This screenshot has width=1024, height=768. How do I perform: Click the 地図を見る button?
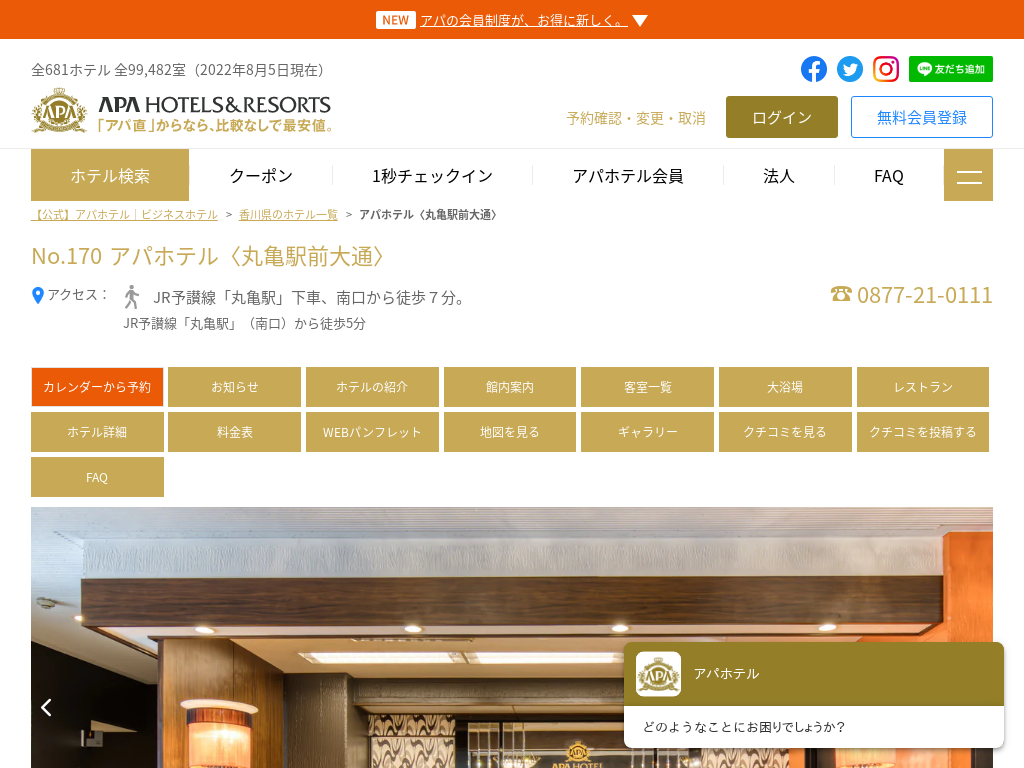[x=510, y=432]
